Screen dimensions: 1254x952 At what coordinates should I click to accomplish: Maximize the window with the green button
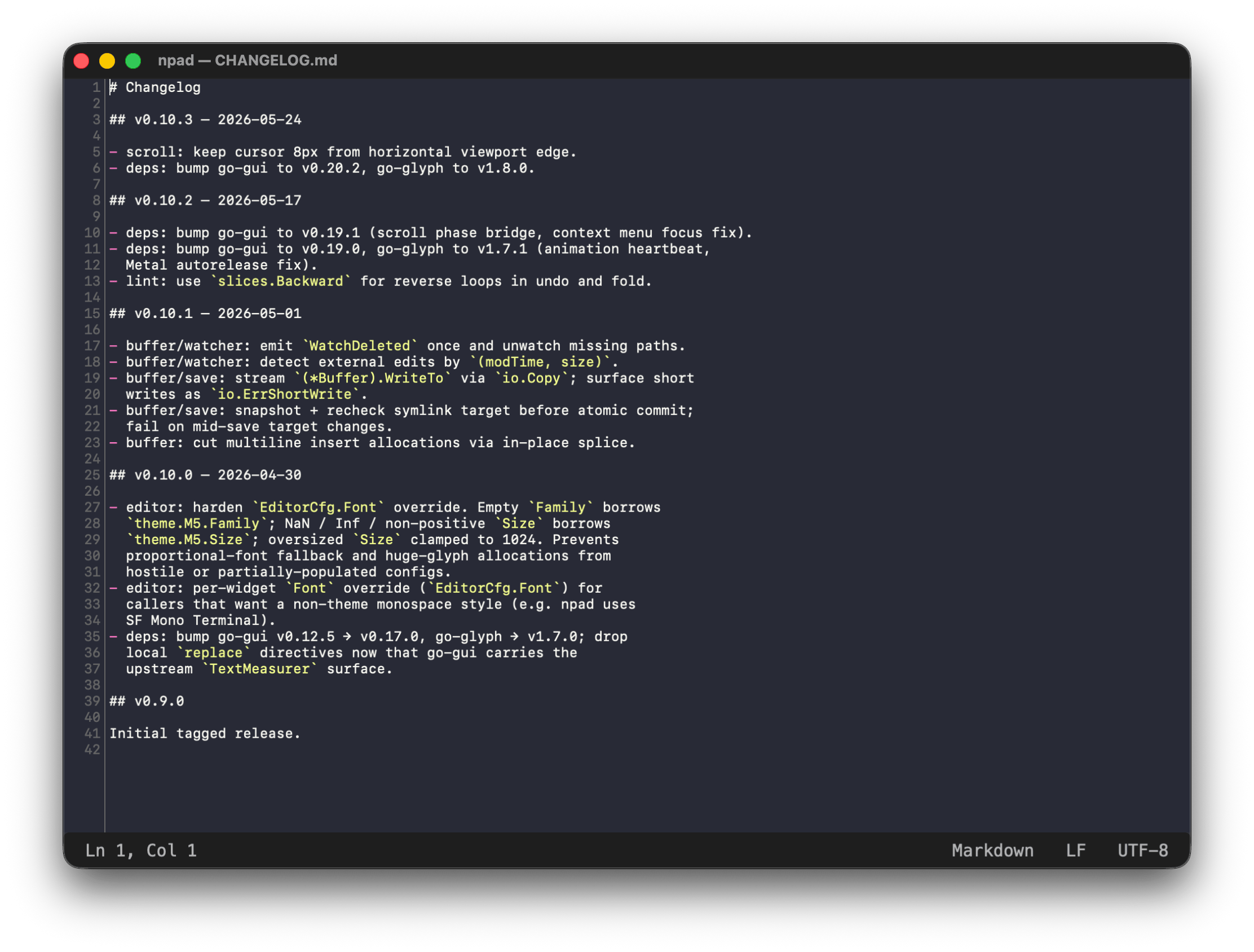click(133, 61)
